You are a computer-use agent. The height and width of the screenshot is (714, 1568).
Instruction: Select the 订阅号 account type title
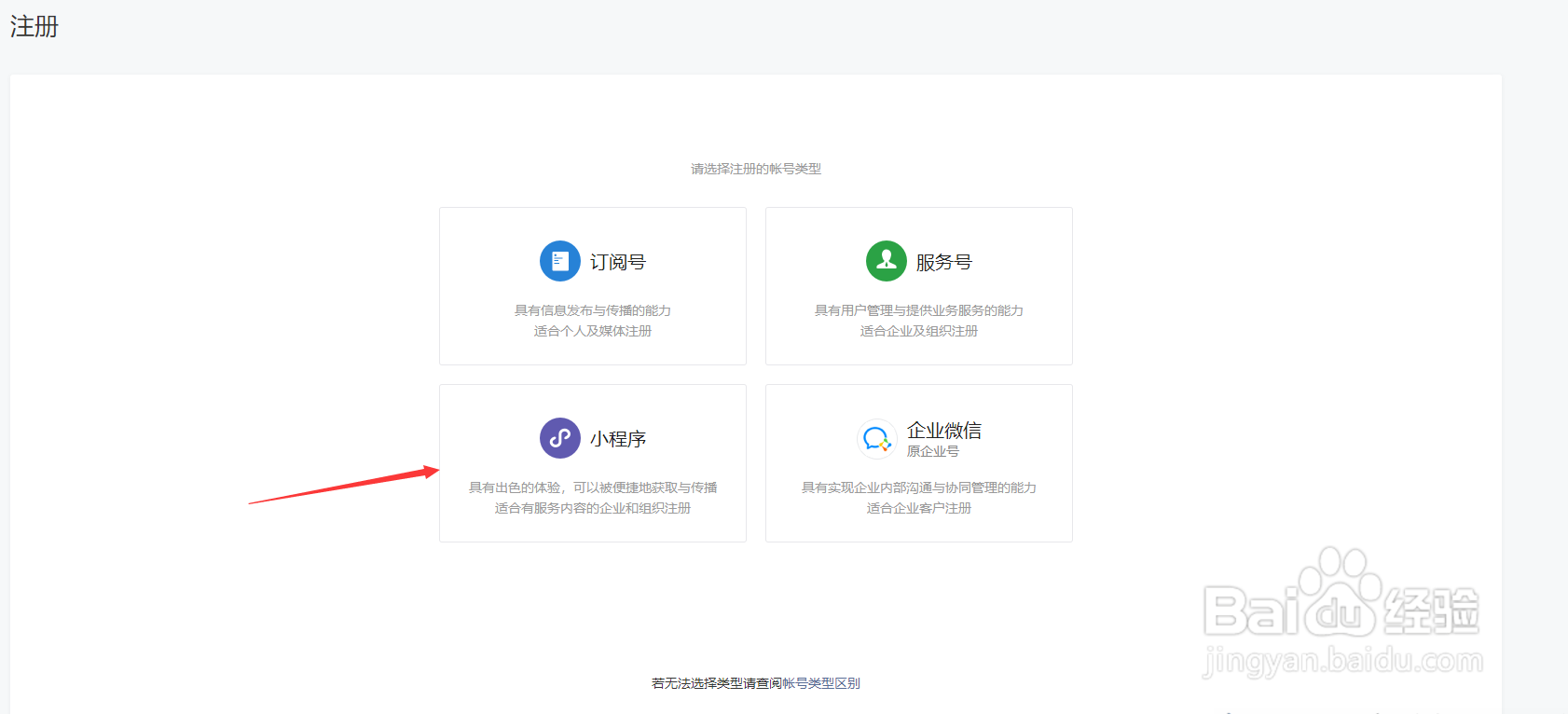[x=618, y=262]
